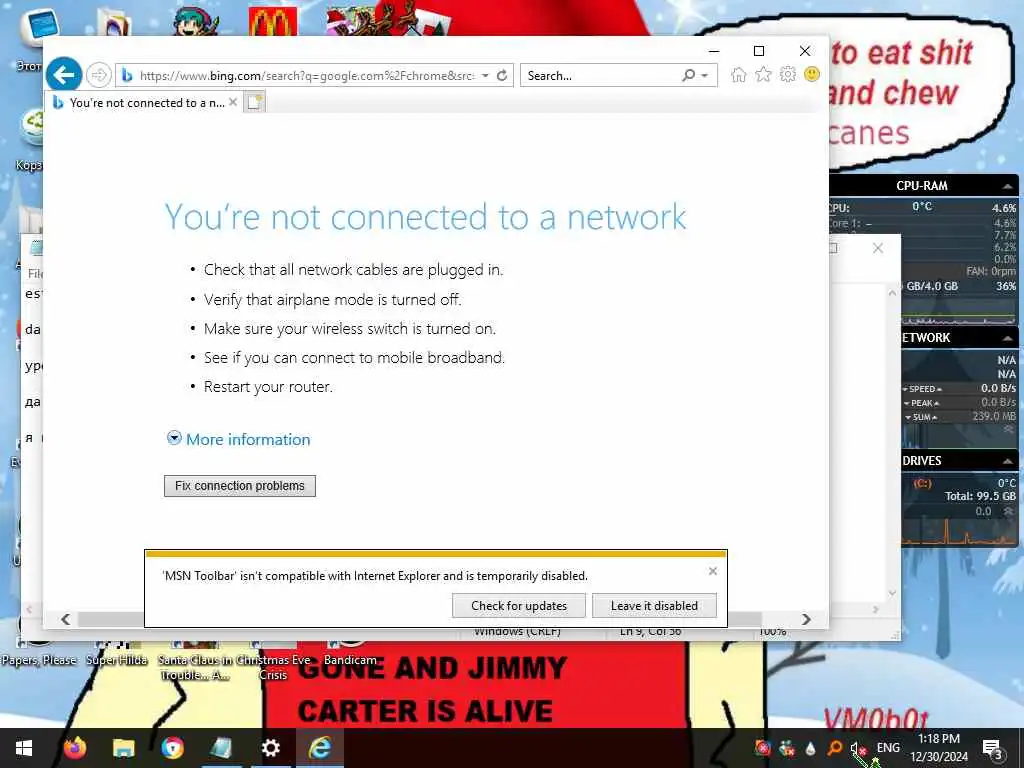Collapse the NETWORK gadget section
1024x768 pixels.
point(1007,338)
